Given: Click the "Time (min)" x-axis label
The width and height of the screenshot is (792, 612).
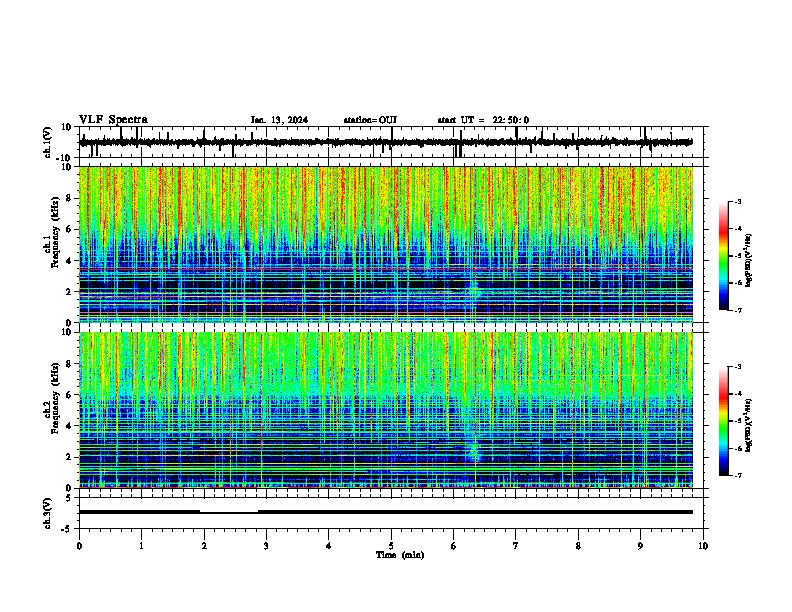Looking at the screenshot, I should pyautogui.click(x=400, y=555).
